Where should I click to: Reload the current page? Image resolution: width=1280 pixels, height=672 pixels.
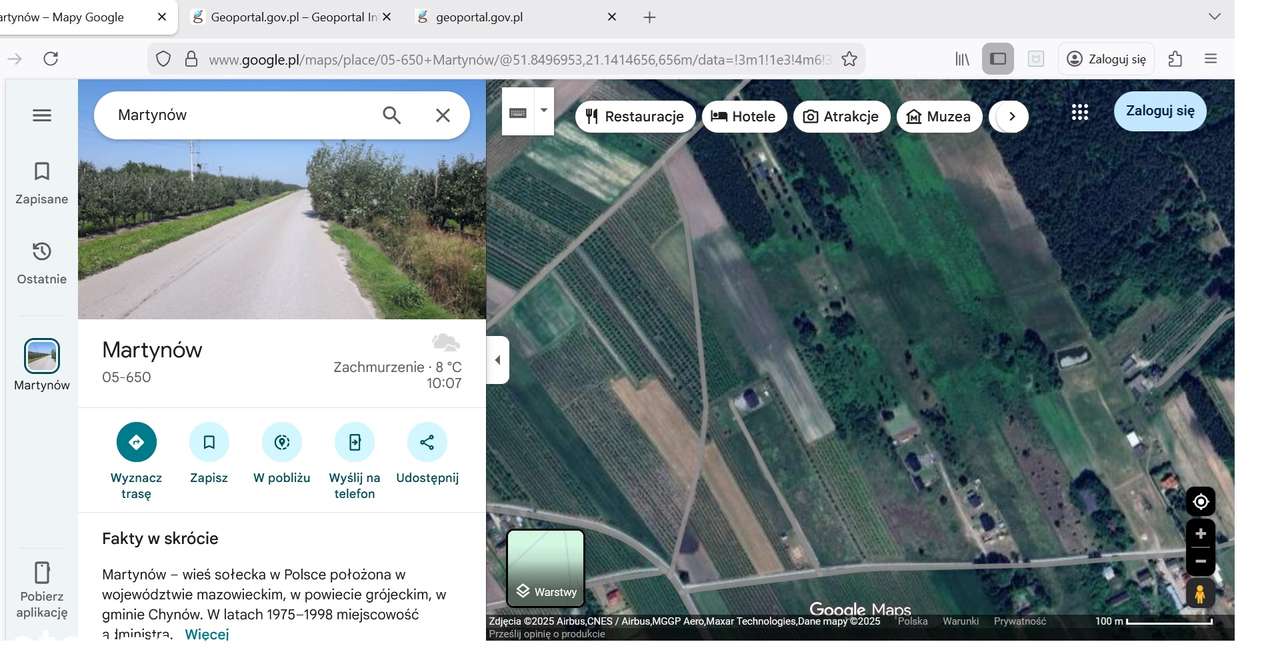coord(50,59)
